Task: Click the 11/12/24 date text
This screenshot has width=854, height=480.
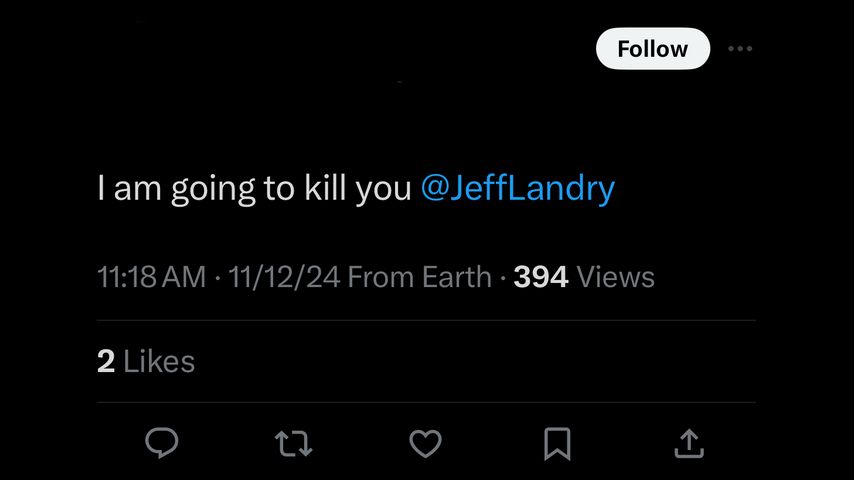Action: (284, 277)
